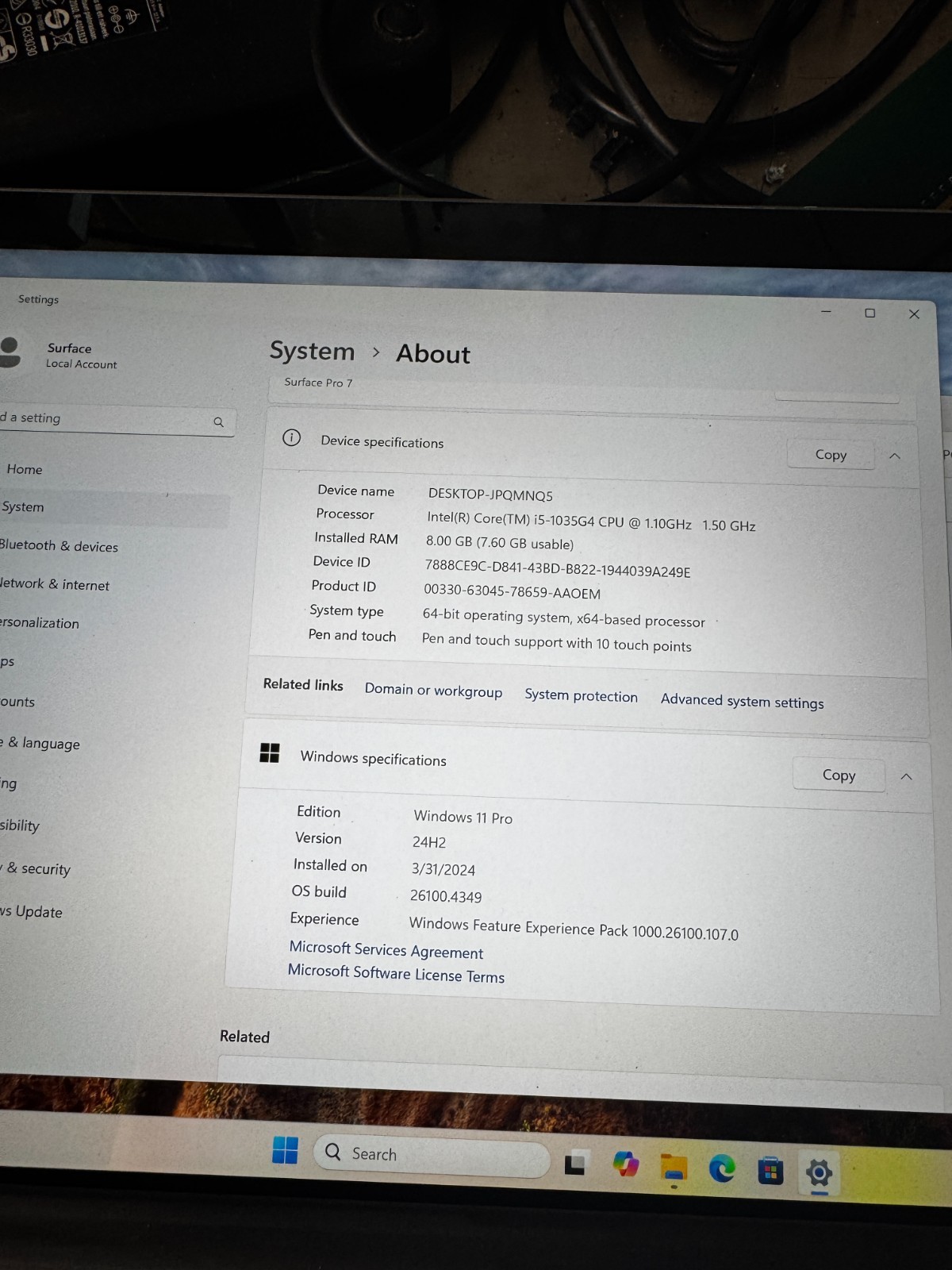
Task: Click the OS build 26100.4349
Action: (445, 896)
